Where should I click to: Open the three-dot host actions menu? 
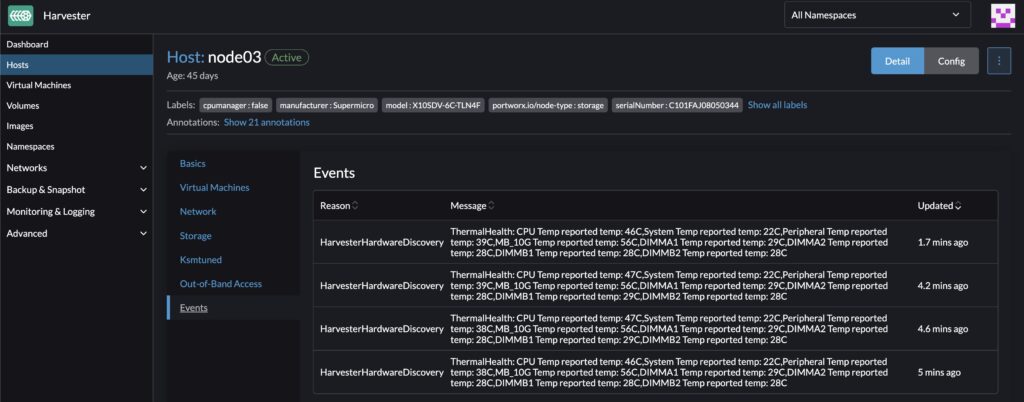click(x=999, y=61)
